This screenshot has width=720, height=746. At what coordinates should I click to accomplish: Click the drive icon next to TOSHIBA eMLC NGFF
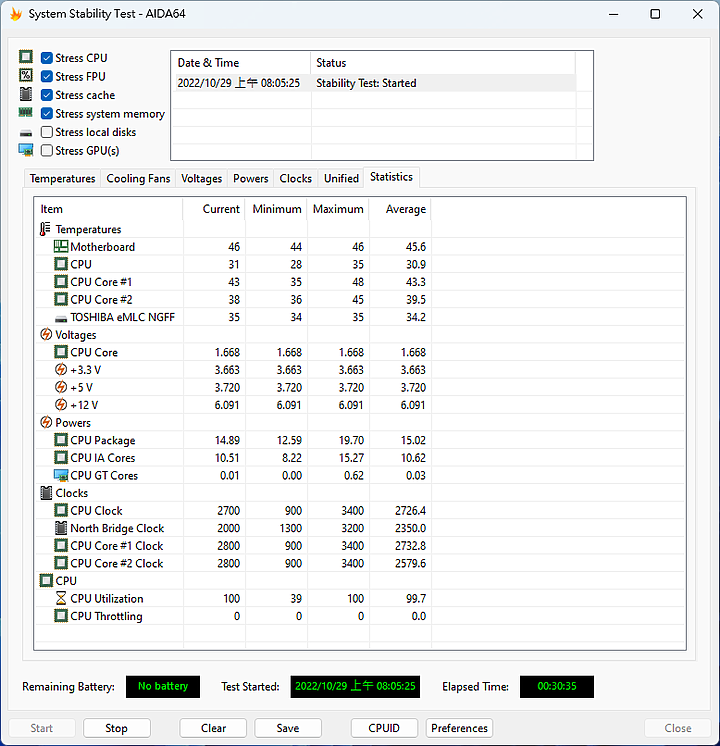60,318
